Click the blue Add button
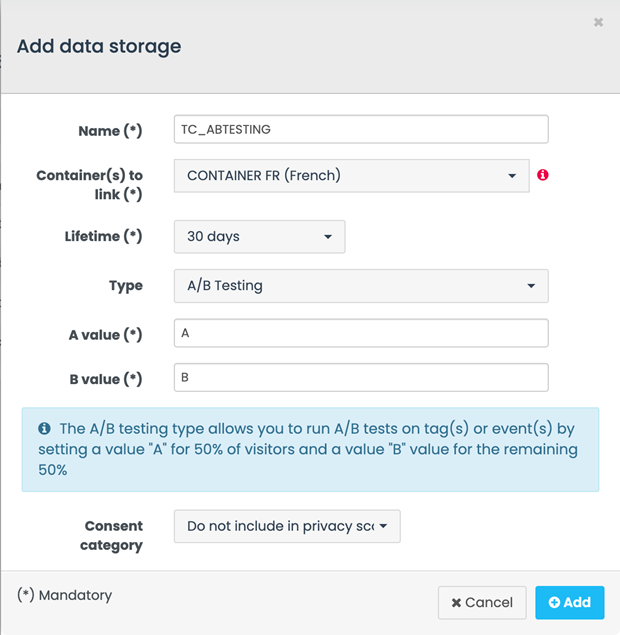Viewport: 620px width, 635px height. pos(569,602)
